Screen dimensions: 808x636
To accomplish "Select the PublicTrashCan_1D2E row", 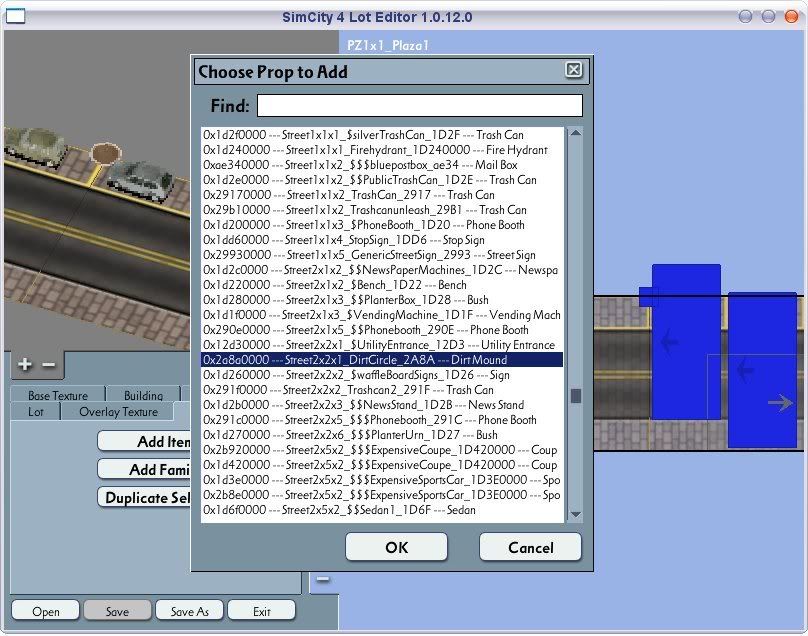I will tap(382, 180).
